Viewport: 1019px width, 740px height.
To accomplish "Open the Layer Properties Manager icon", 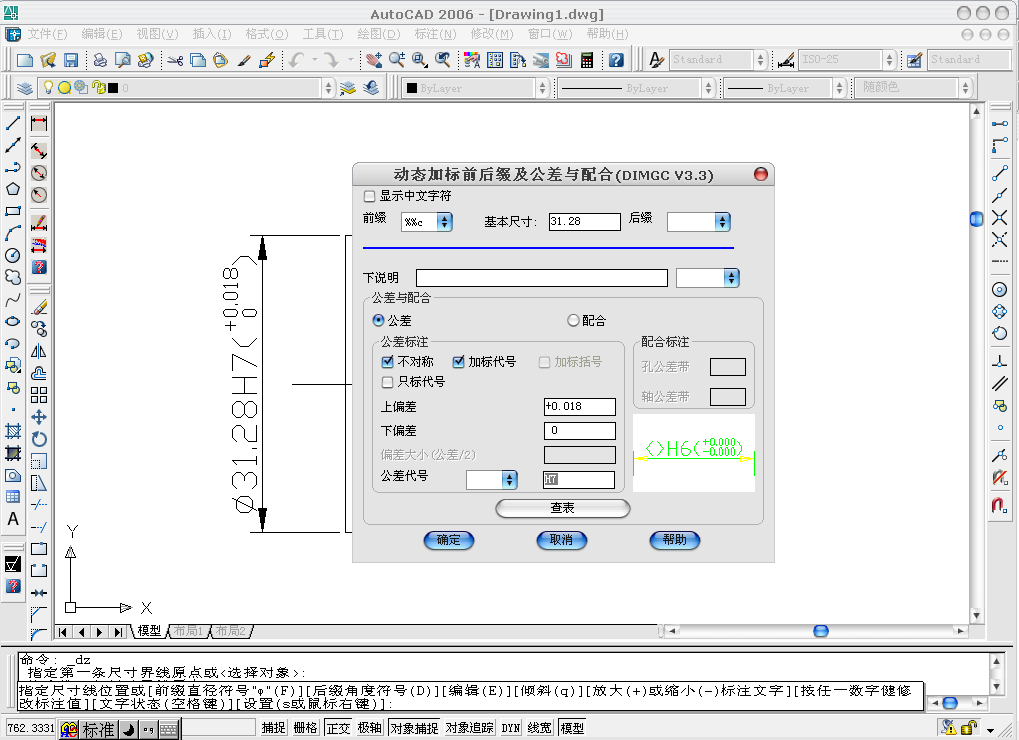I will 24,88.
